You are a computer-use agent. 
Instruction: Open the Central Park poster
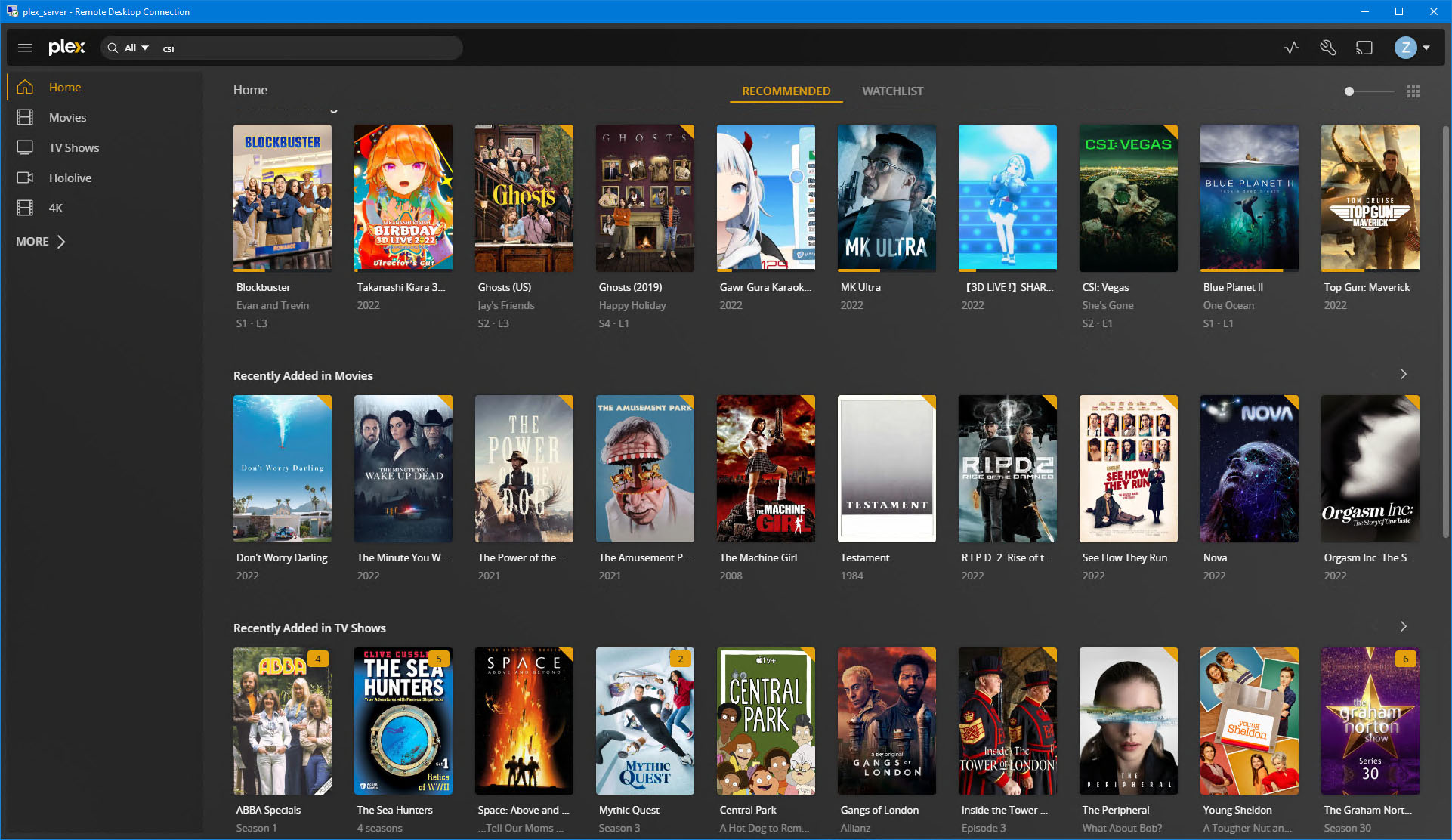pos(766,721)
